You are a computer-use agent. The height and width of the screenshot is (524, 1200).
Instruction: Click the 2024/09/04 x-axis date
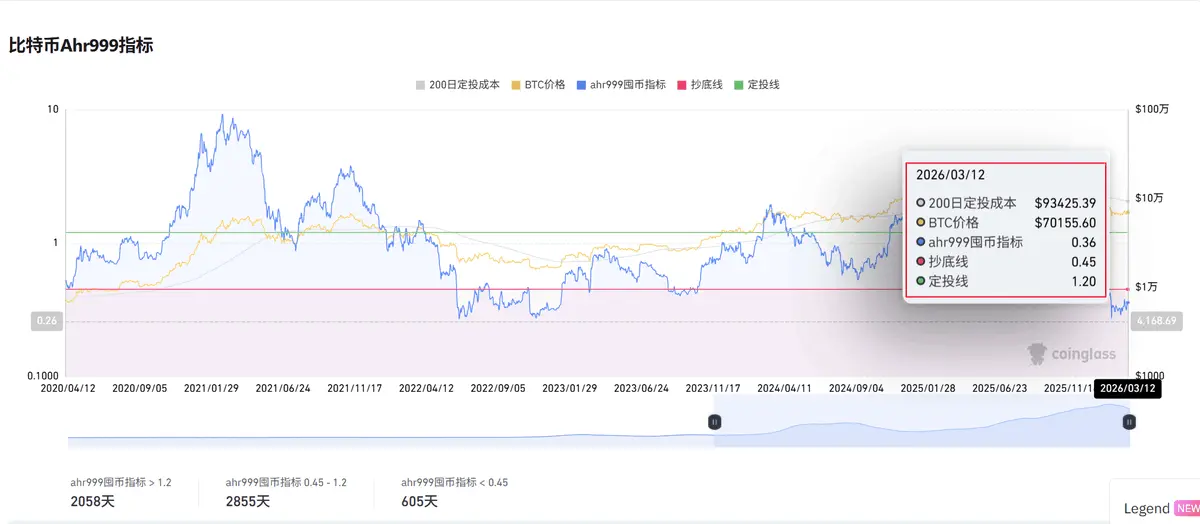pos(856,387)
